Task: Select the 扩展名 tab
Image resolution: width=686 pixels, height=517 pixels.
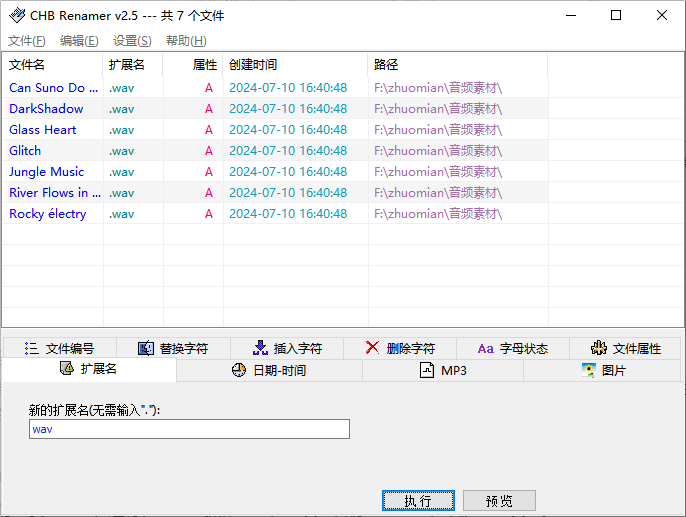Action: coord(89,369)
